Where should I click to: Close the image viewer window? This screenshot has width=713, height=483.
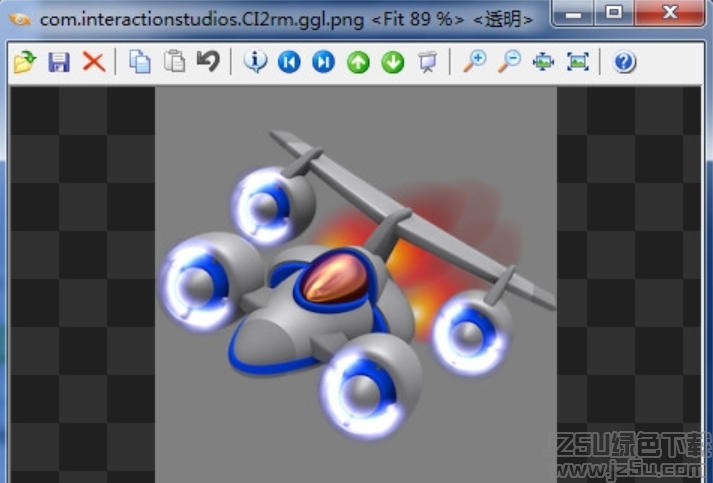click(670, 13)
